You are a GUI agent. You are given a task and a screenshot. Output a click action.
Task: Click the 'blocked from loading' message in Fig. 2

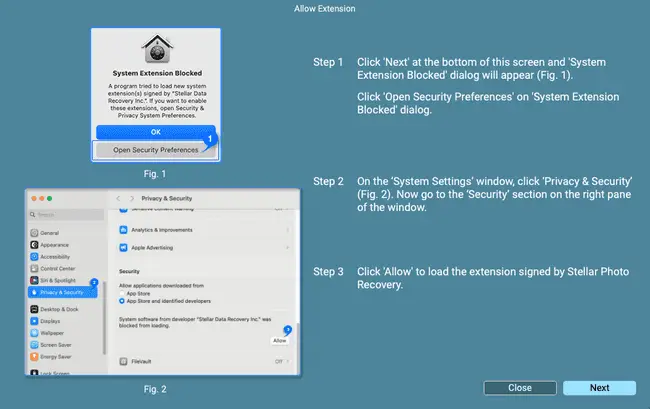pyautogui.click(x=195, y=322)
